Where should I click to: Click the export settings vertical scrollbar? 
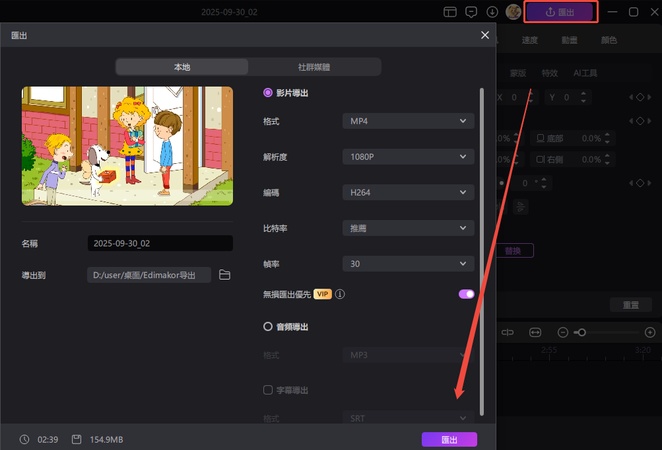tap(482, 251)
